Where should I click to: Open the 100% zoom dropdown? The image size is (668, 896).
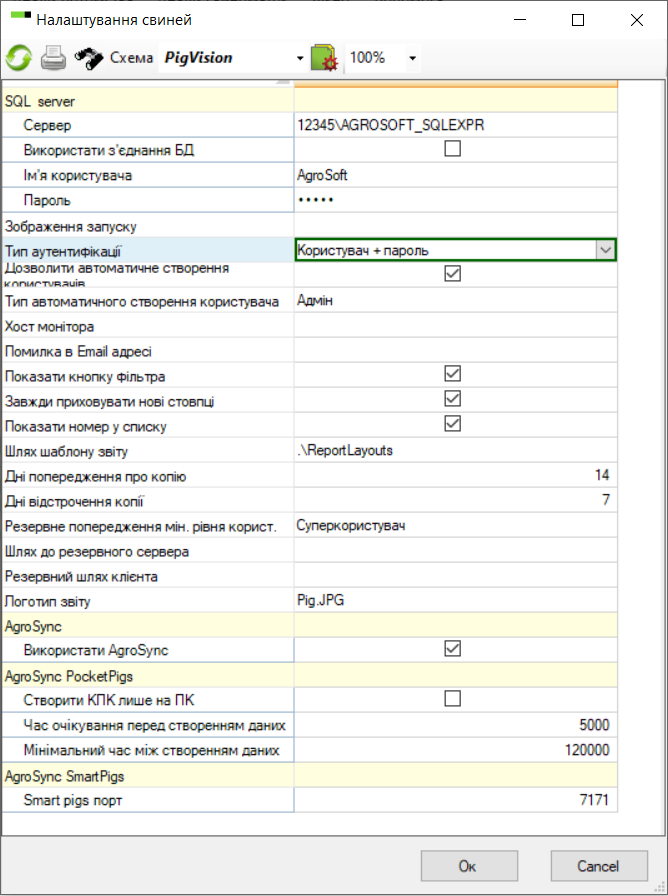click(413, 58)
